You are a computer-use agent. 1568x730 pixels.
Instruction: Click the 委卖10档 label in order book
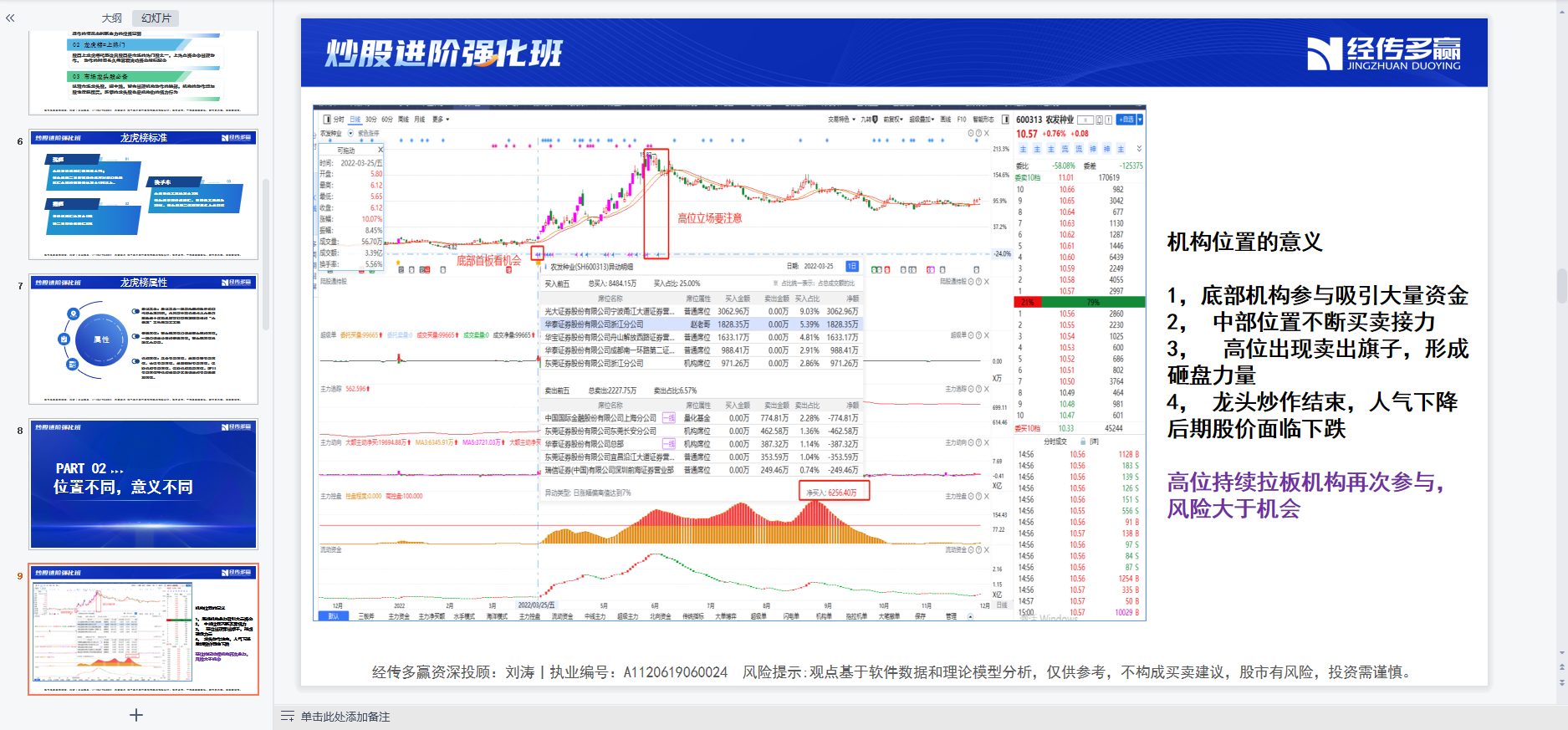tap(1028, 177)
